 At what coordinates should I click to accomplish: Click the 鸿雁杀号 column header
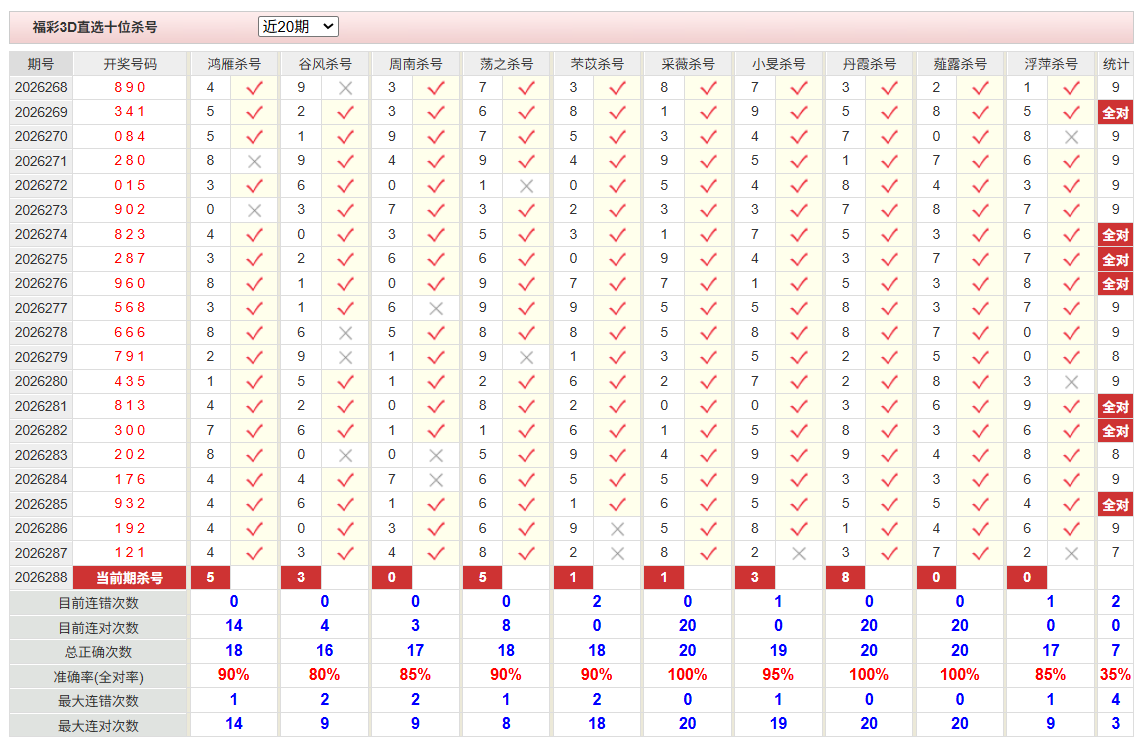click(x=234, y=64)
